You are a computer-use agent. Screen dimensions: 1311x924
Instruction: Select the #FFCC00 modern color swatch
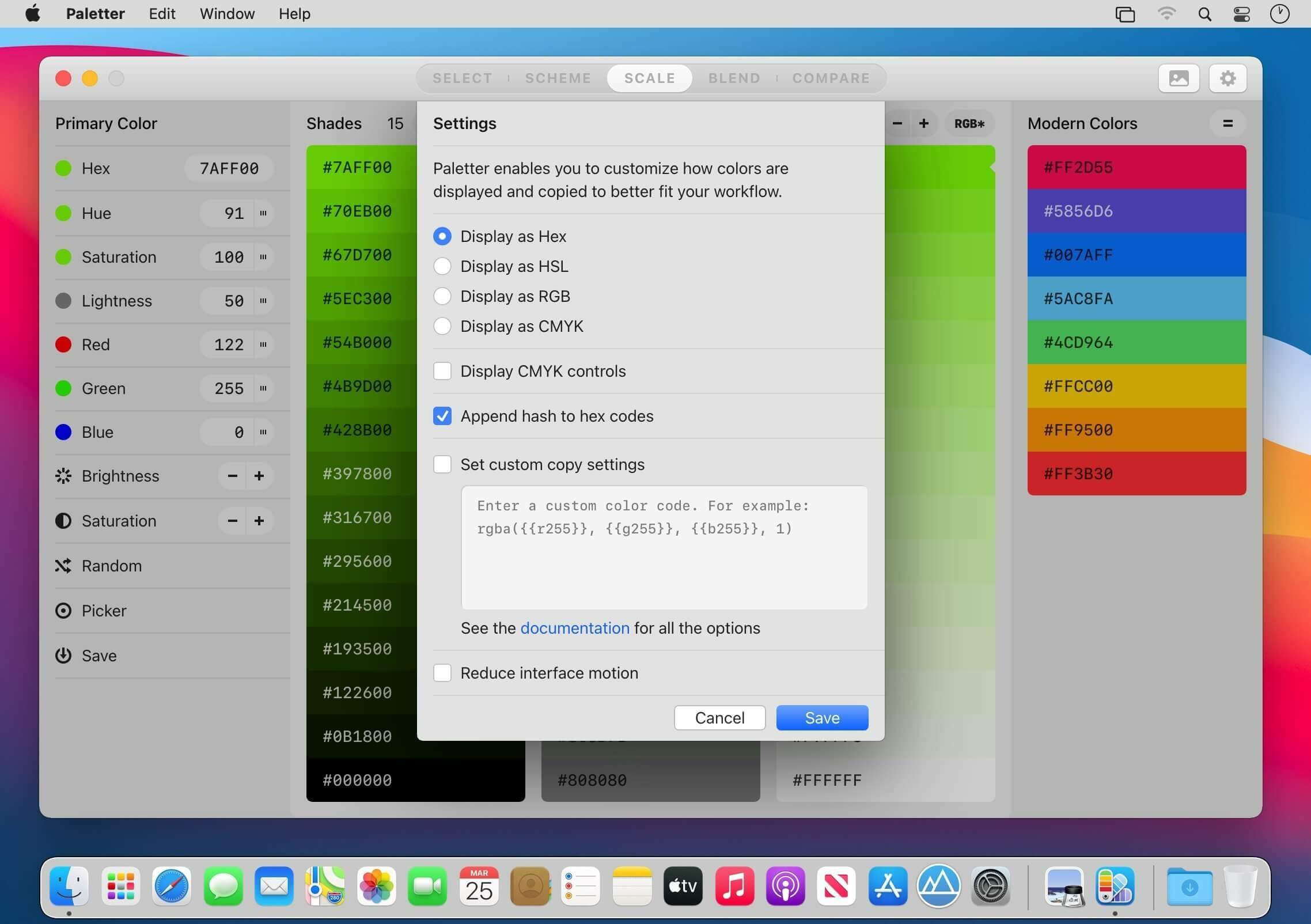[x=1136, y=386]
